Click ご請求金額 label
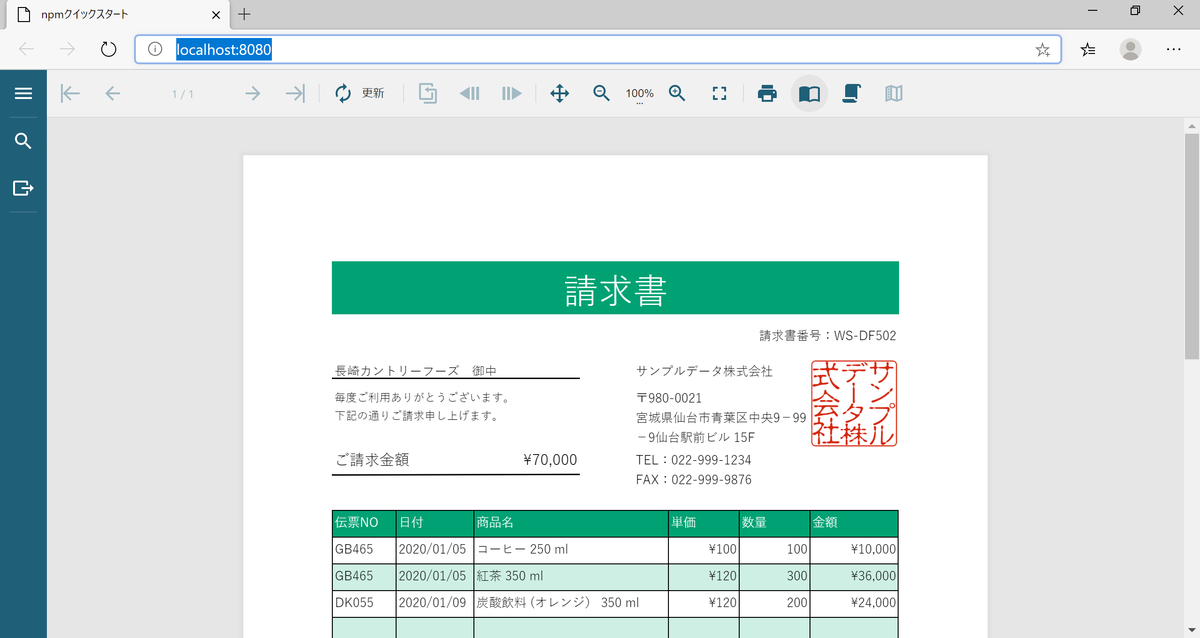Screen dimensions: 1200x638 click(x=372, y=460)
